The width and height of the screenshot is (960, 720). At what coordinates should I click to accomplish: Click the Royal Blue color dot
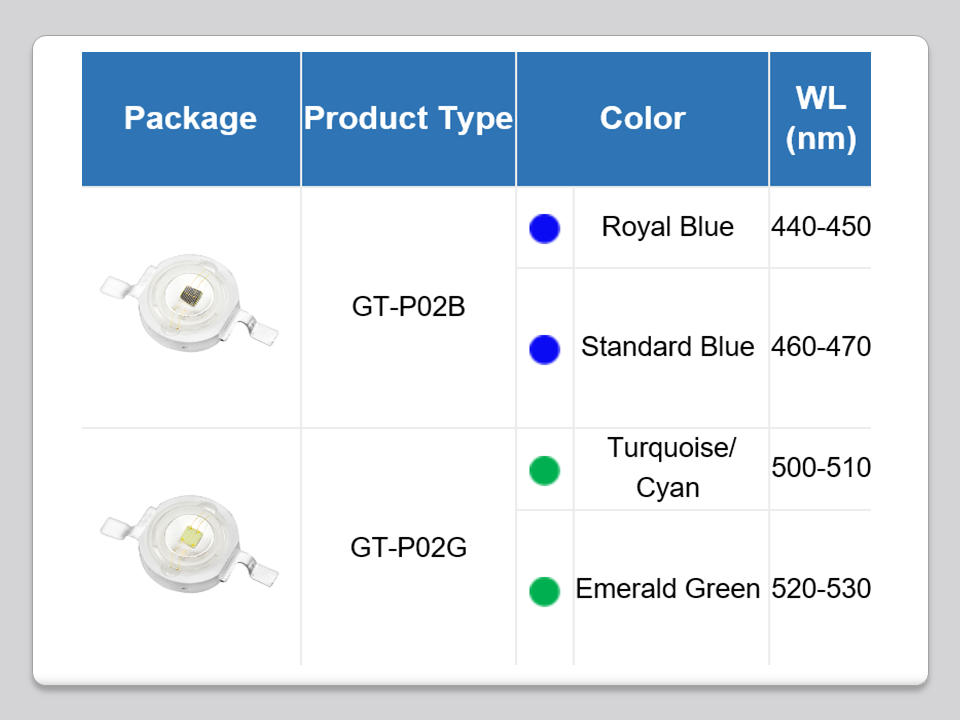pyautogui.click(x=545, y=228)
